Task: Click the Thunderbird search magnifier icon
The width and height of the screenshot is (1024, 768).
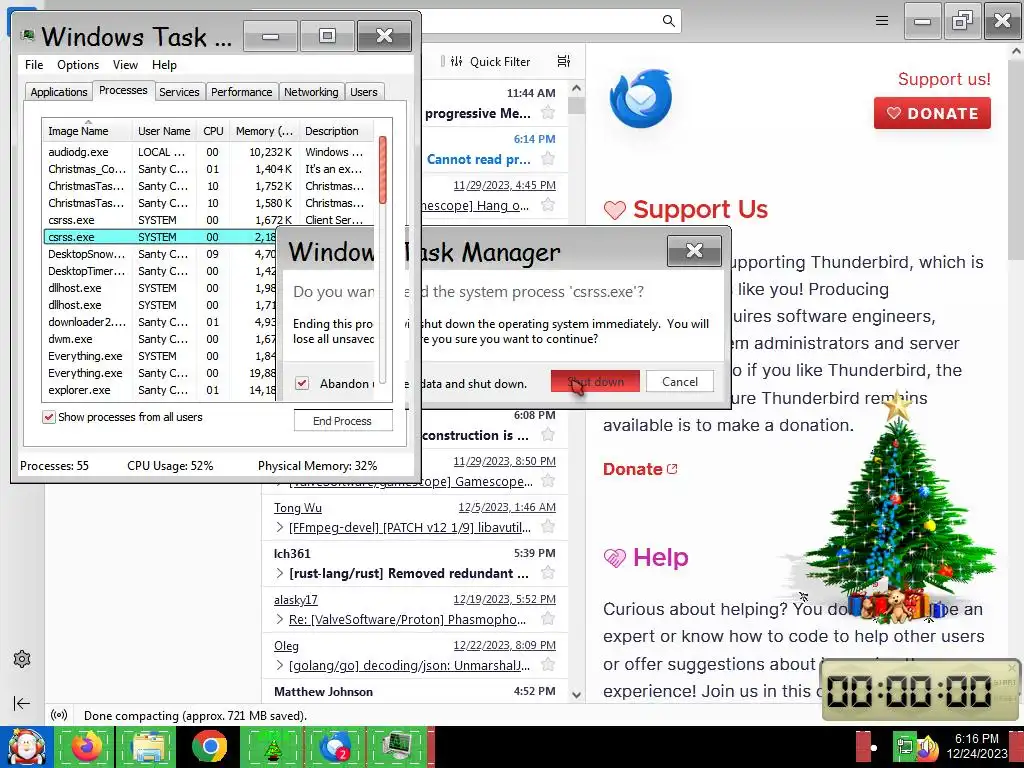Action: point(669,21)
